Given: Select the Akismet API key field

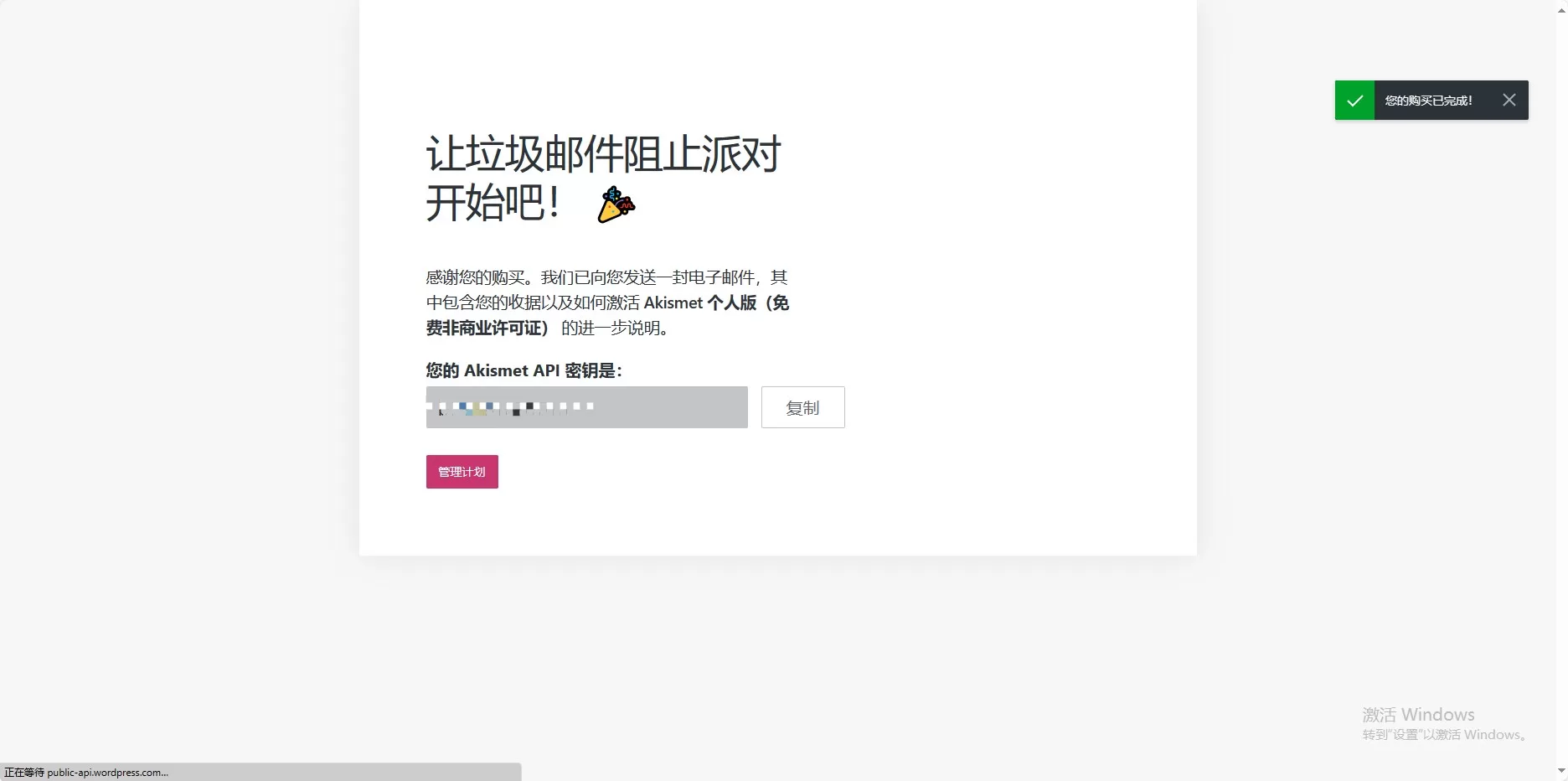Looking at the screenshot, I should (x=586, y=407).
